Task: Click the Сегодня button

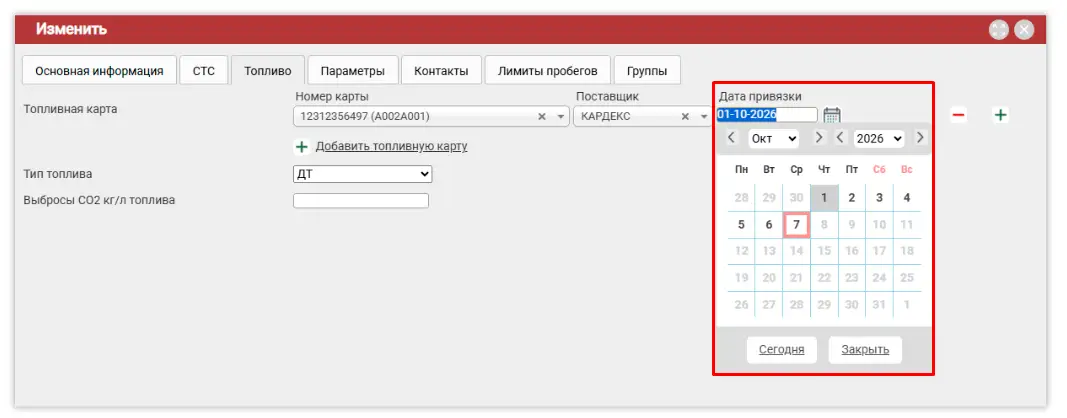Action: click(782, 350)
